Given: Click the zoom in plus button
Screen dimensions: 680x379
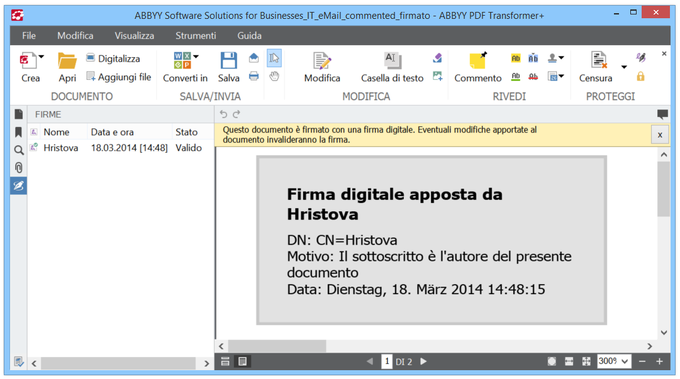Looking at the screenshot, I should tap(659, 361).
